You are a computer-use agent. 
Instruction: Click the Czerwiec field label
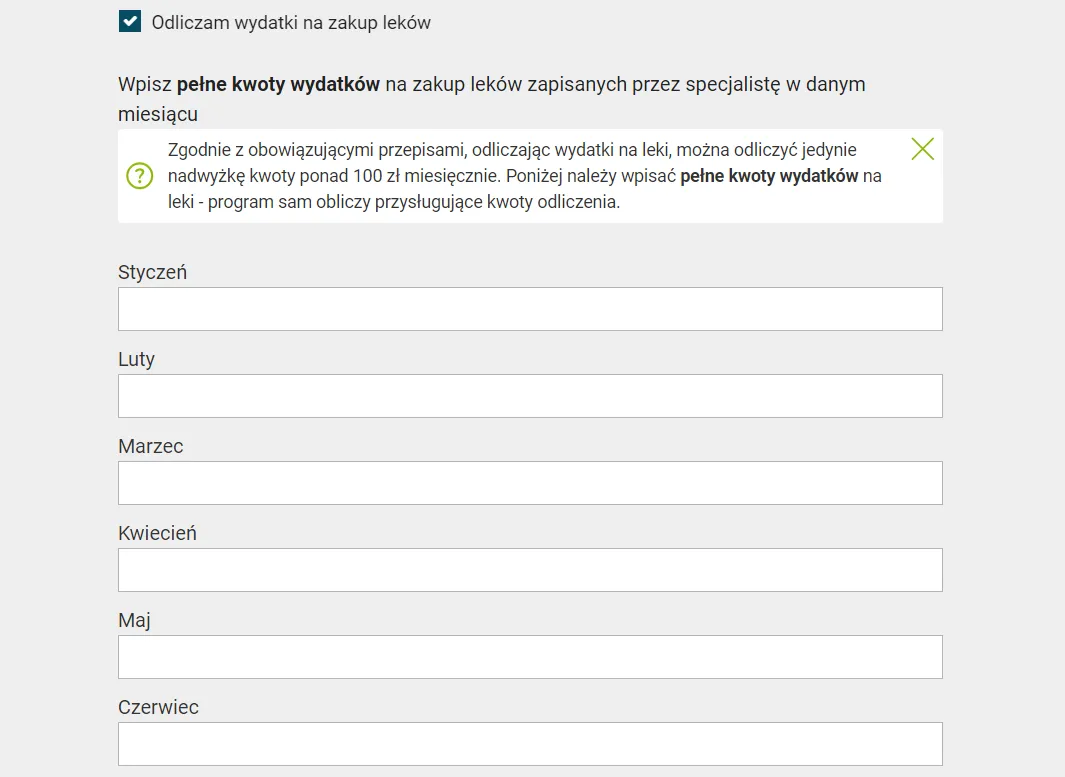158,707
